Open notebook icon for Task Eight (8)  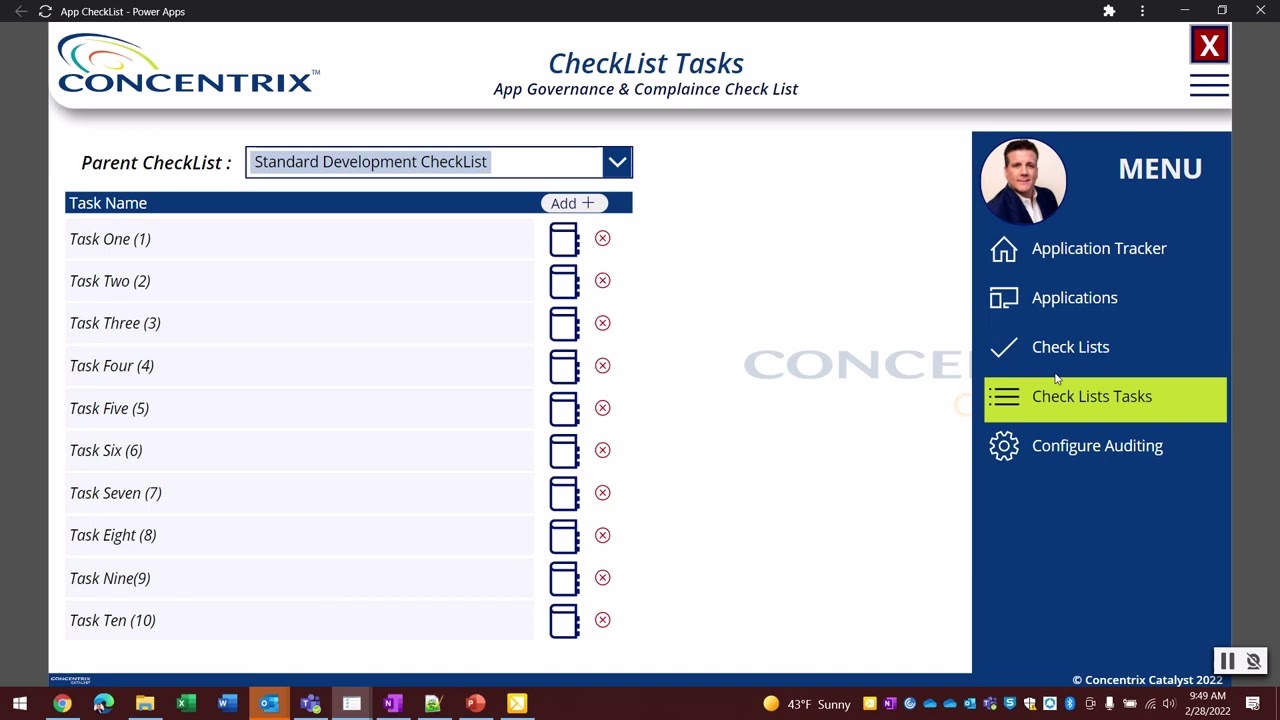564,536
